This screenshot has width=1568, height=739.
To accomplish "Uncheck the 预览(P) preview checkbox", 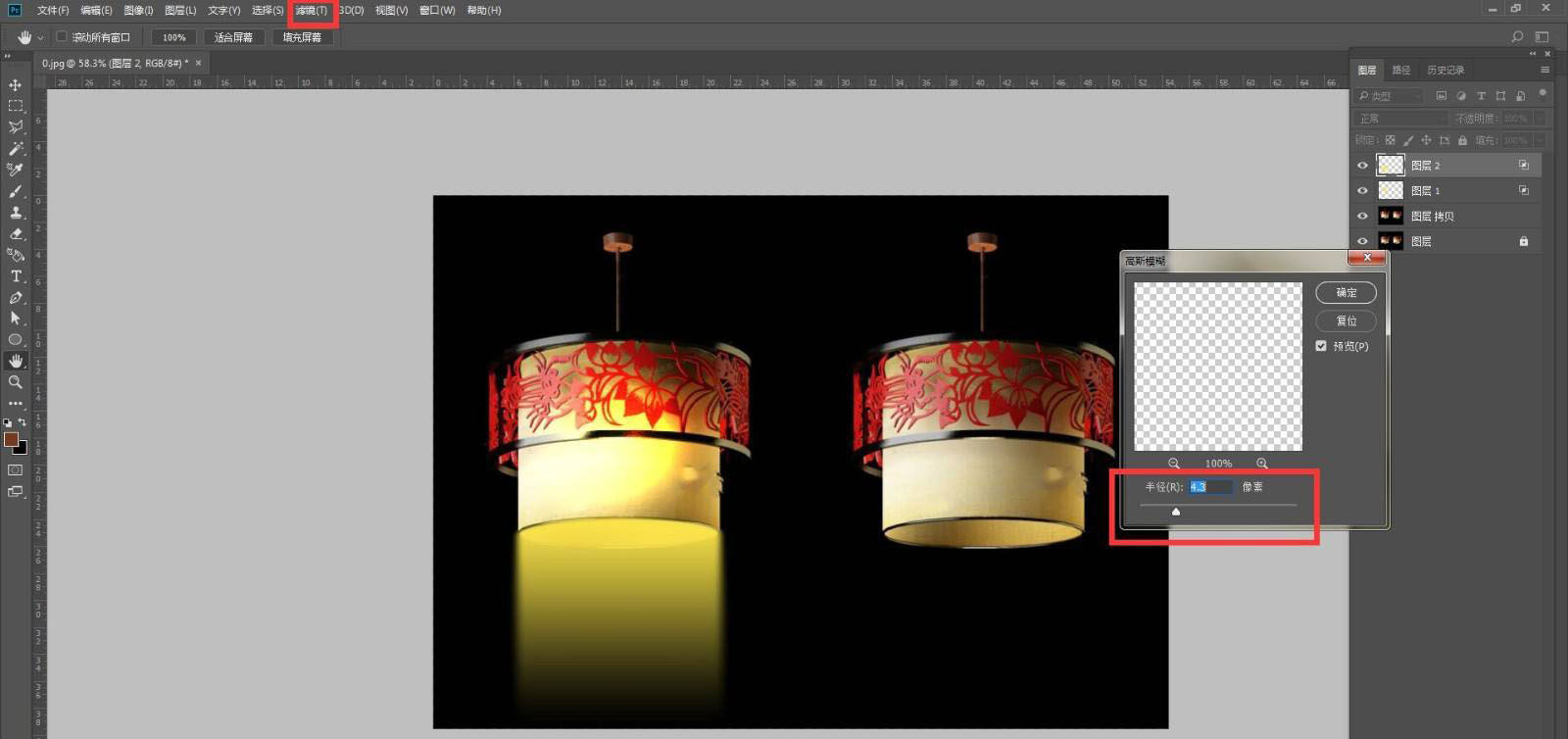I will (x=1321, y=346).
